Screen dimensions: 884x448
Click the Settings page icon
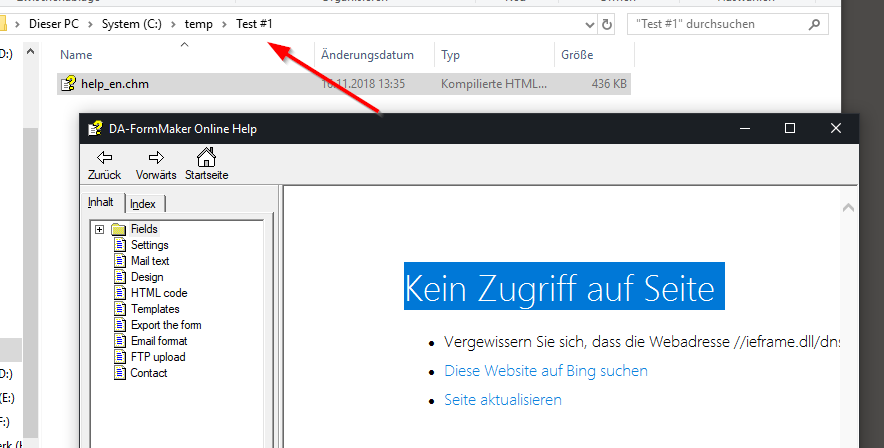point(120,245)
